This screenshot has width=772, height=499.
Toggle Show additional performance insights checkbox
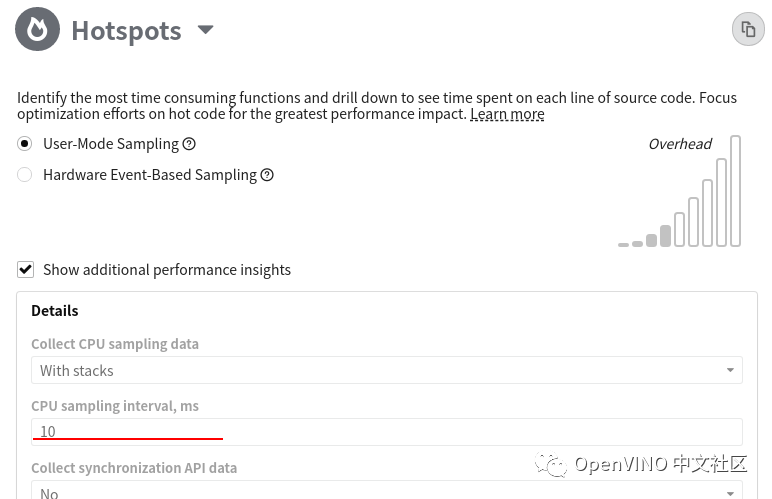(26, 270)
